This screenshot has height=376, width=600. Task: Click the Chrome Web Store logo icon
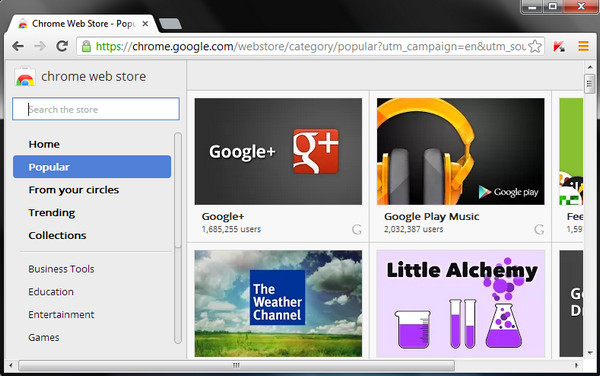[x=25, y=77]
